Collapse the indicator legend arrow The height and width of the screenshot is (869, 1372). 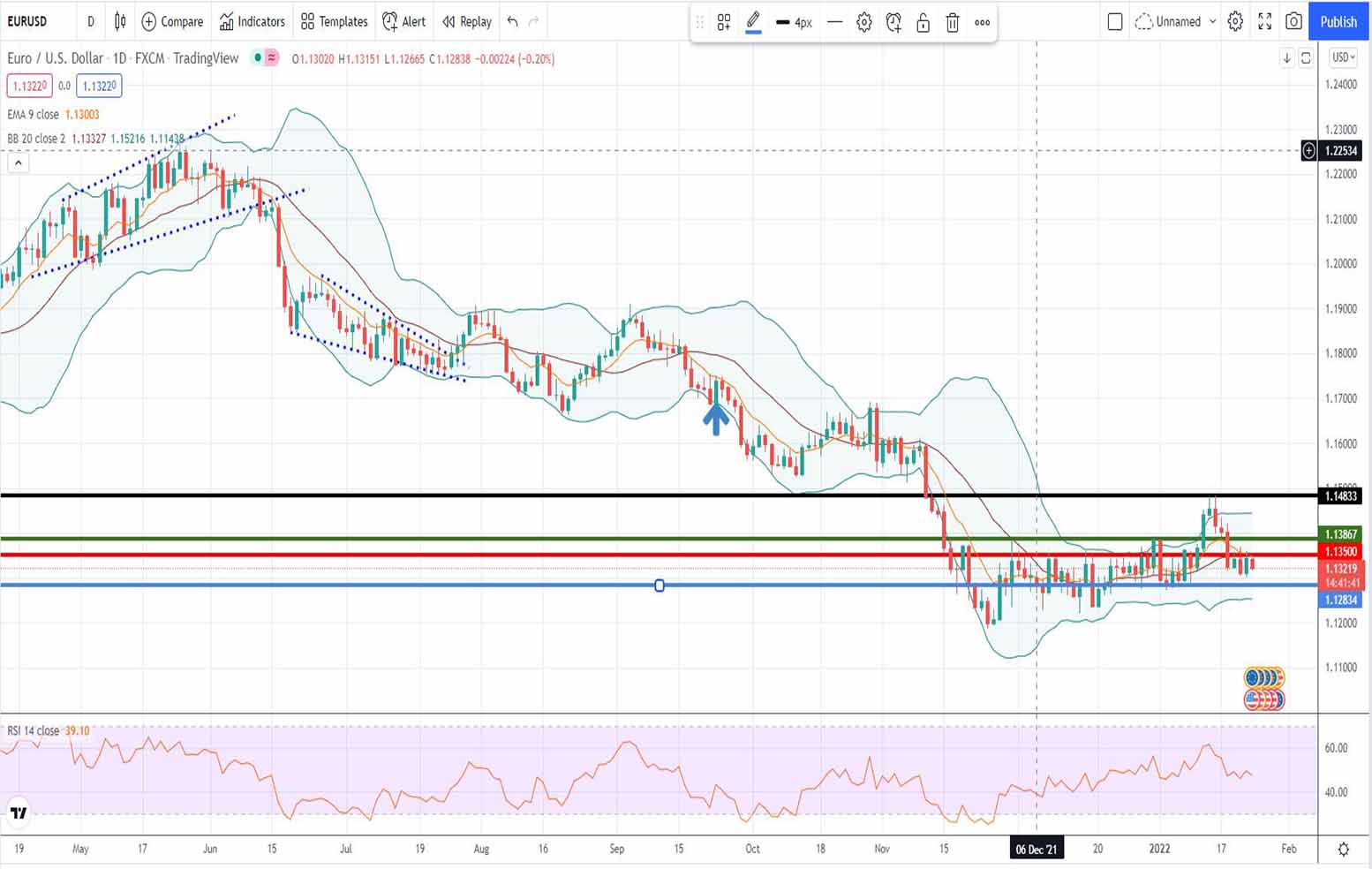click(18, 162)
